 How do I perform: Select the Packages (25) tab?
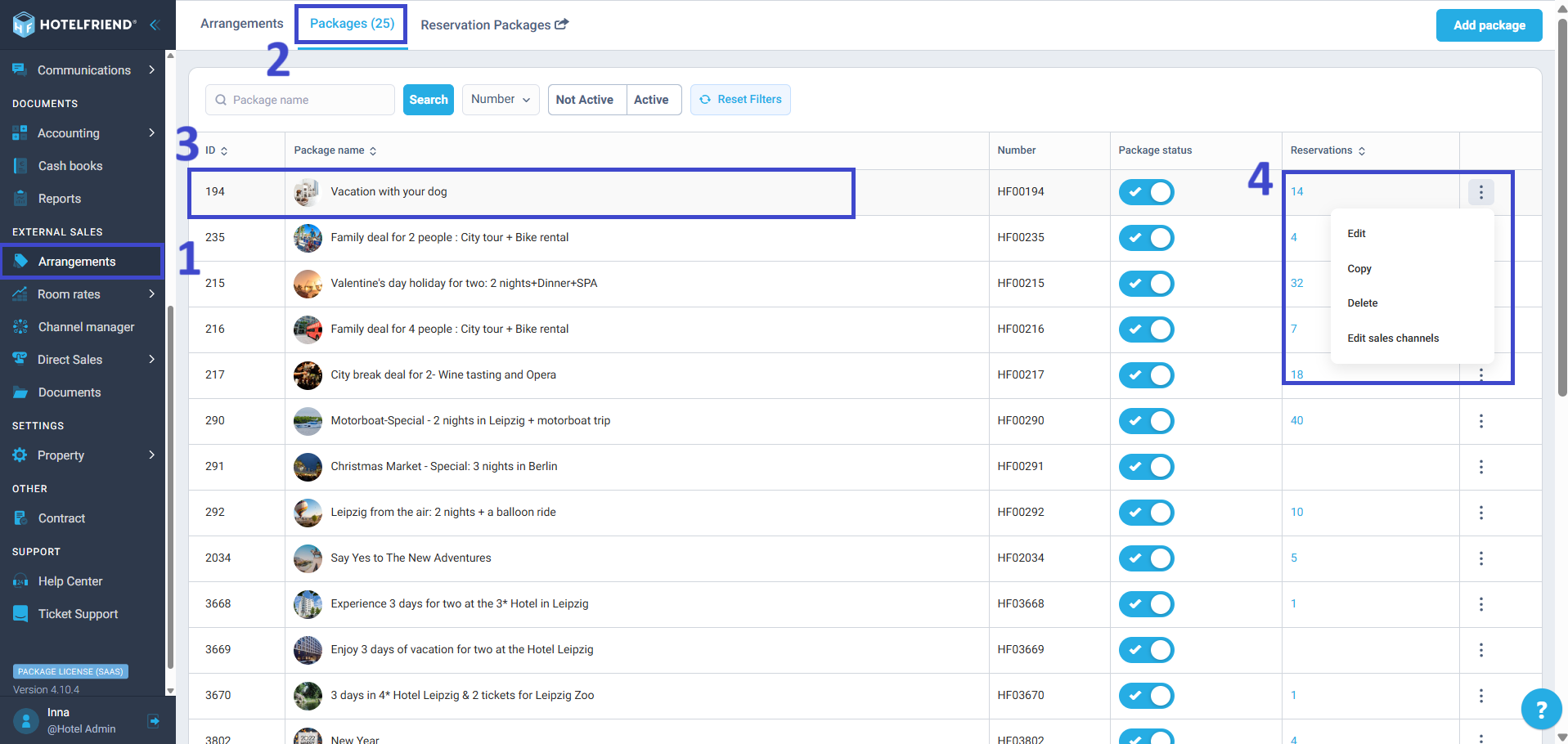pos(352,24)
